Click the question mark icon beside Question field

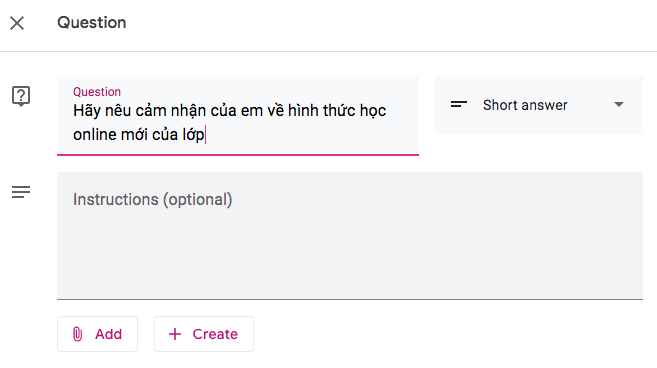pos(21,96)
